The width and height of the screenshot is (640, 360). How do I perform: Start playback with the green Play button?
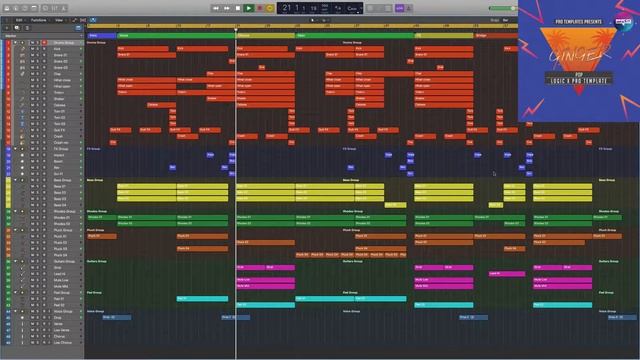click(x=249, y=8)
